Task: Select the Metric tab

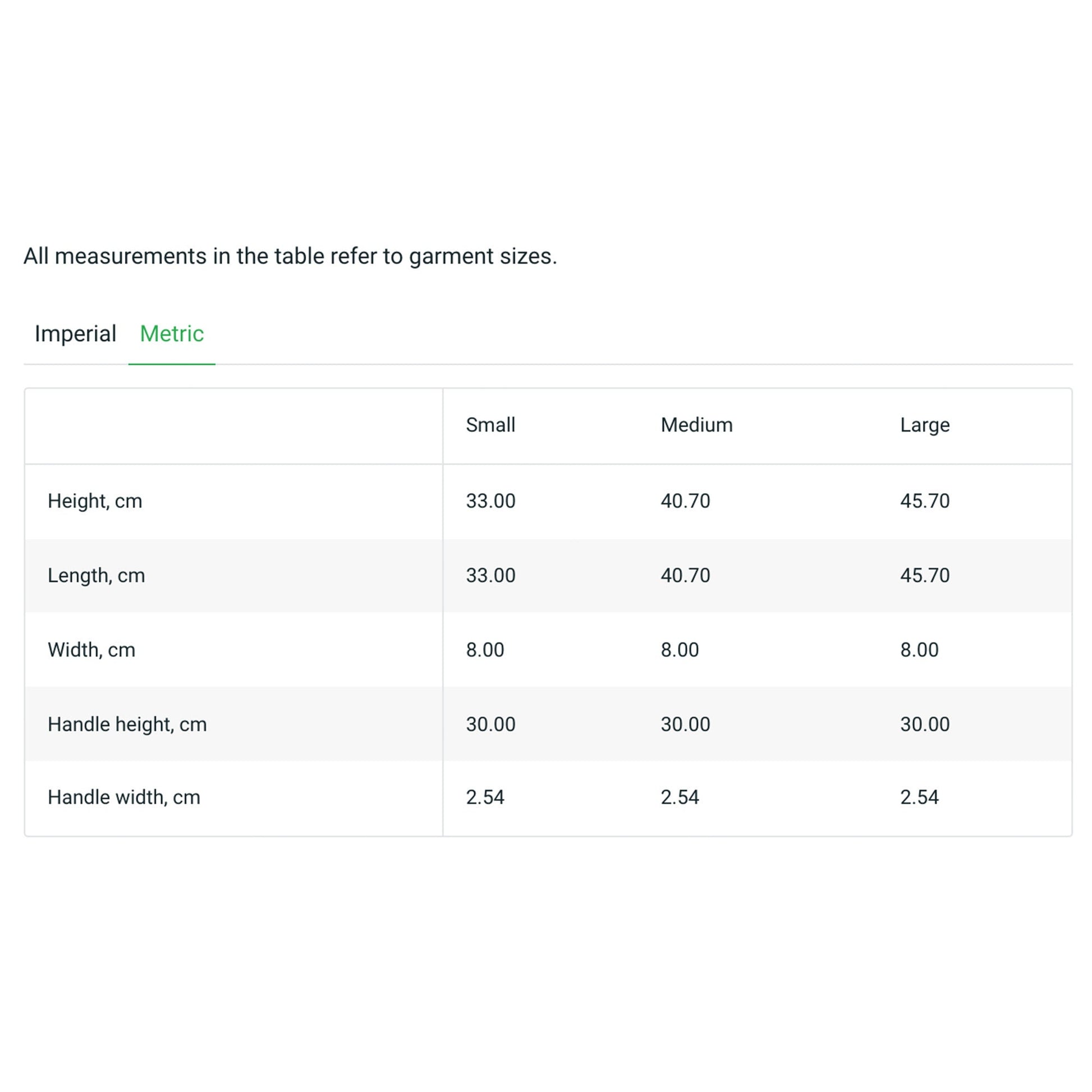Action: point(172,333)
